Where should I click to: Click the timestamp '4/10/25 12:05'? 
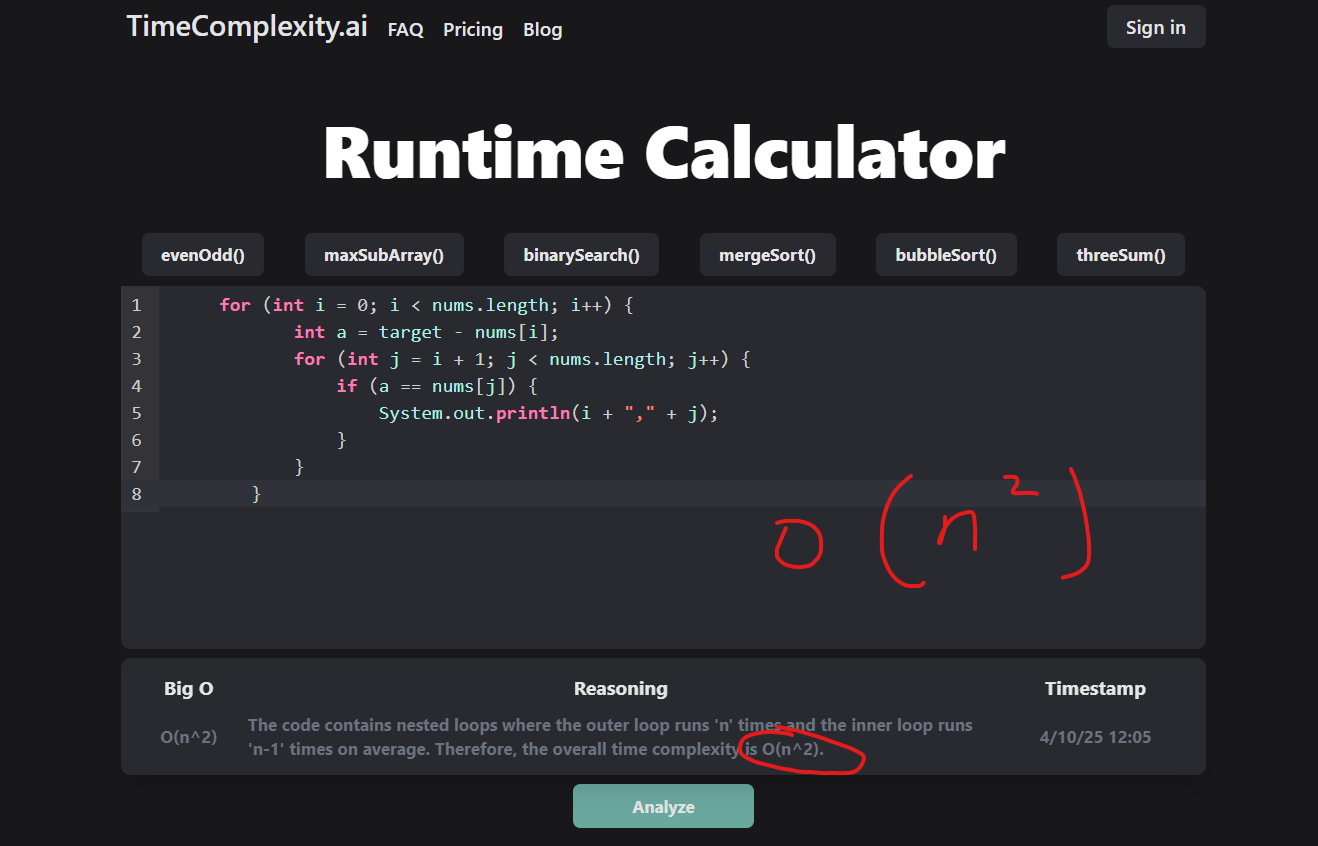(1095, 737)
